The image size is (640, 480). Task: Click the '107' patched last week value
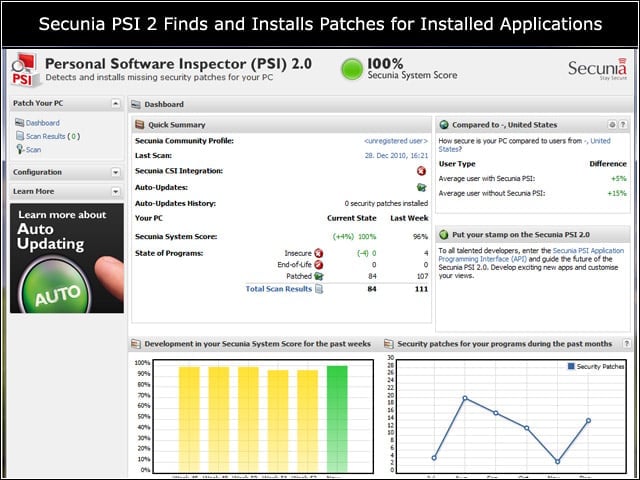point(422,276)
